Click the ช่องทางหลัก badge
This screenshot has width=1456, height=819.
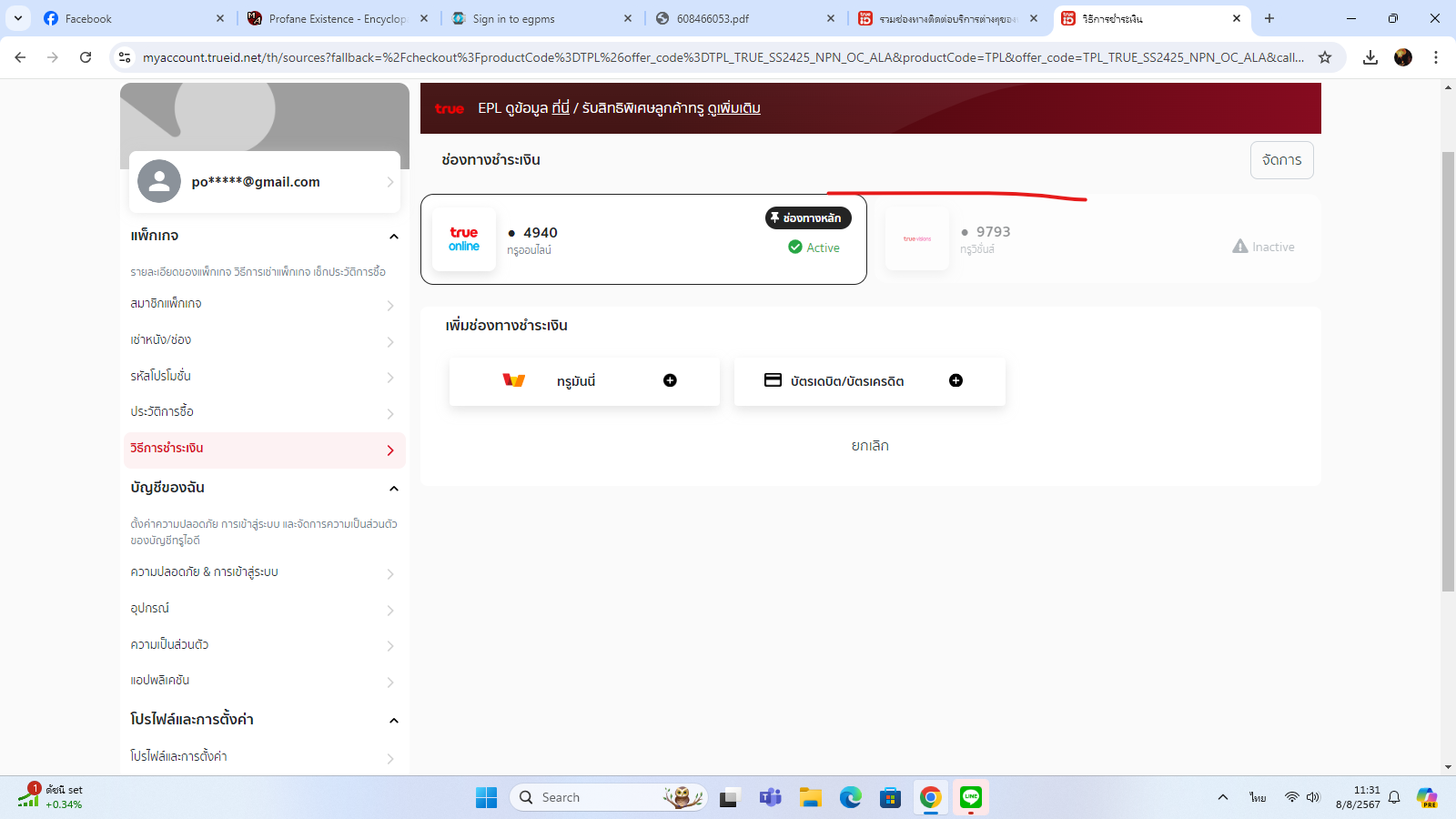point(808,218)
